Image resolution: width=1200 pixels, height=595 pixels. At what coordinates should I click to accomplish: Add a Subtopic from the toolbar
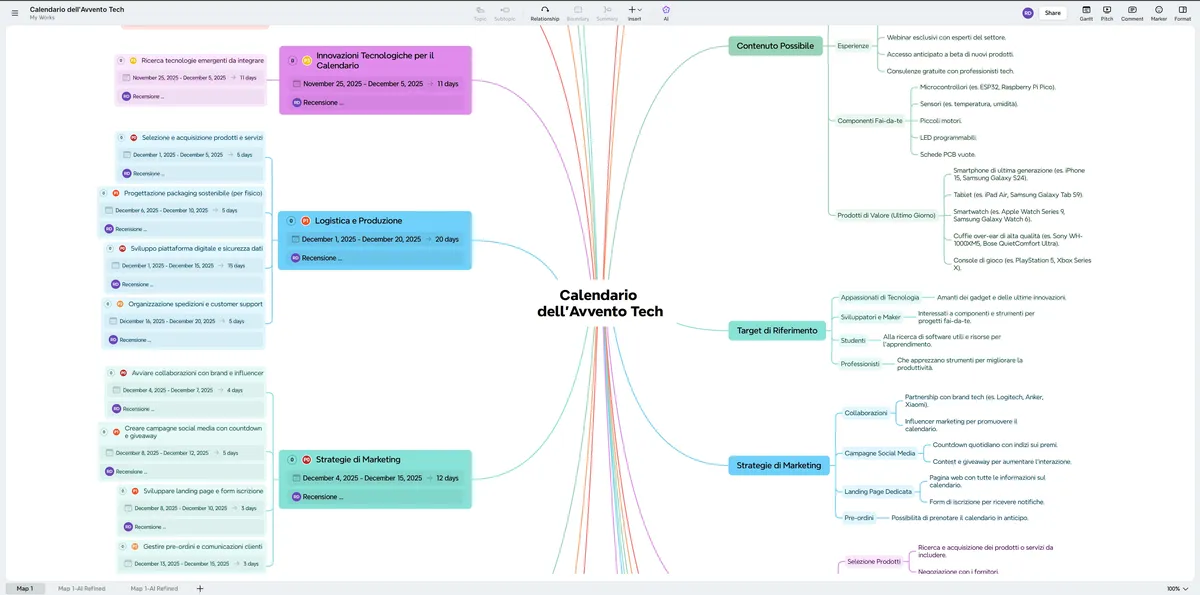point(505,12)
